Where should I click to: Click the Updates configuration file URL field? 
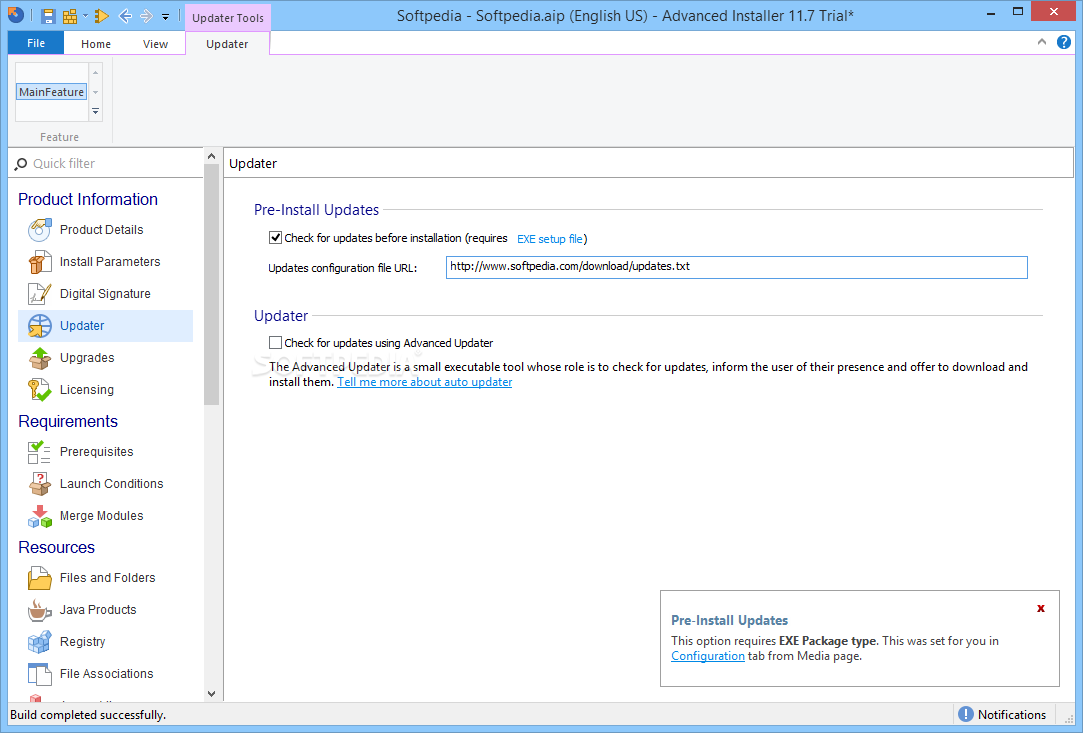coord(737,267)
